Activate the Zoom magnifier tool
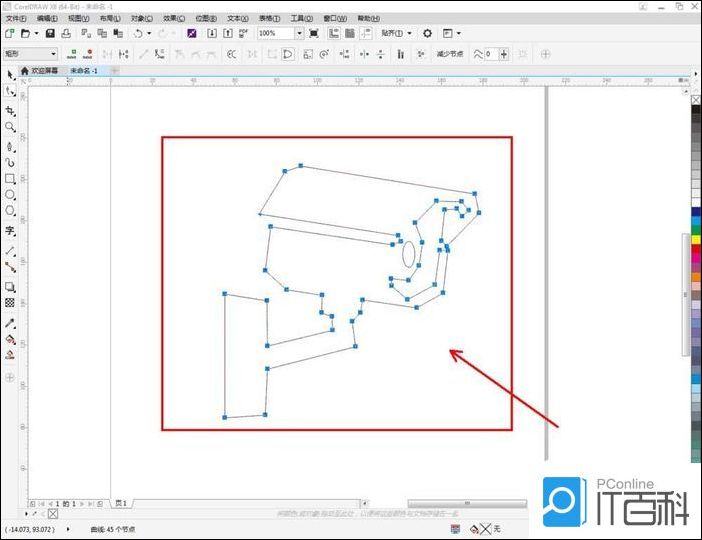This screenshot has width=702, height=540. tap(10, 127)
